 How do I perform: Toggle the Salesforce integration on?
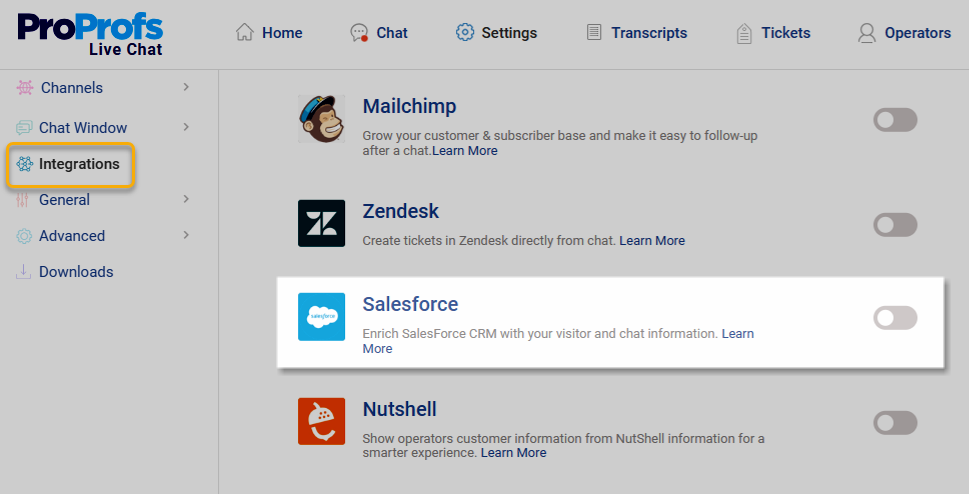895,318
